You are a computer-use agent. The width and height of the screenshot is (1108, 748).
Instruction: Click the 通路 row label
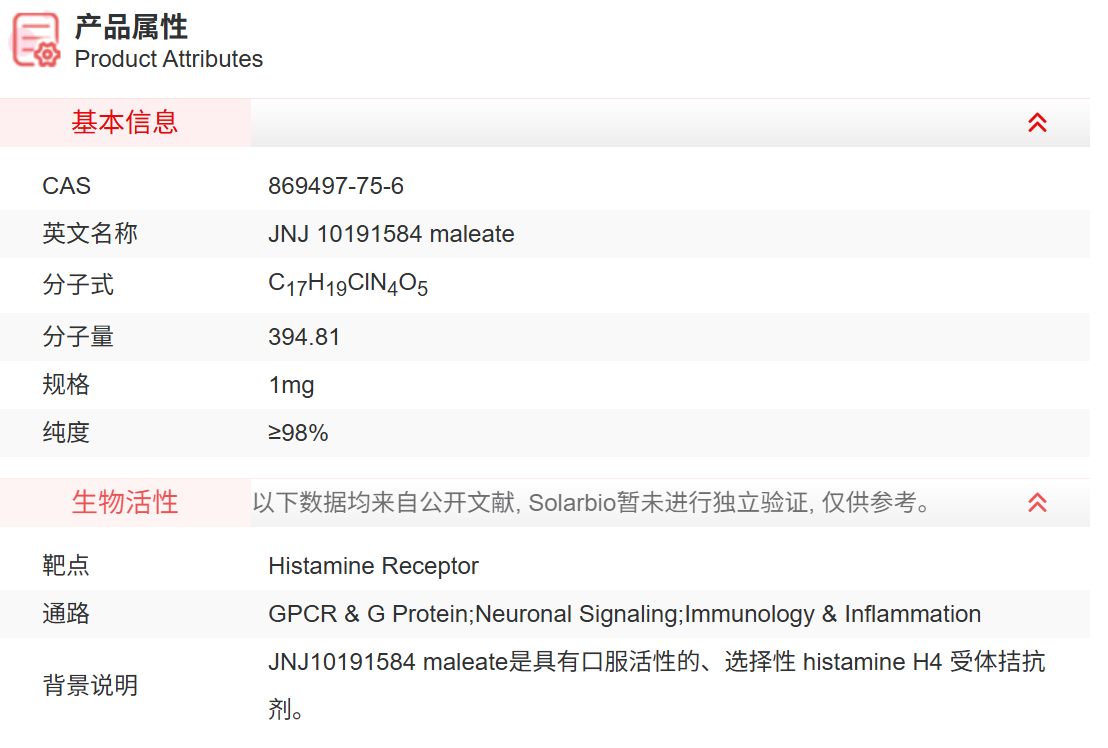pos(66,614)
